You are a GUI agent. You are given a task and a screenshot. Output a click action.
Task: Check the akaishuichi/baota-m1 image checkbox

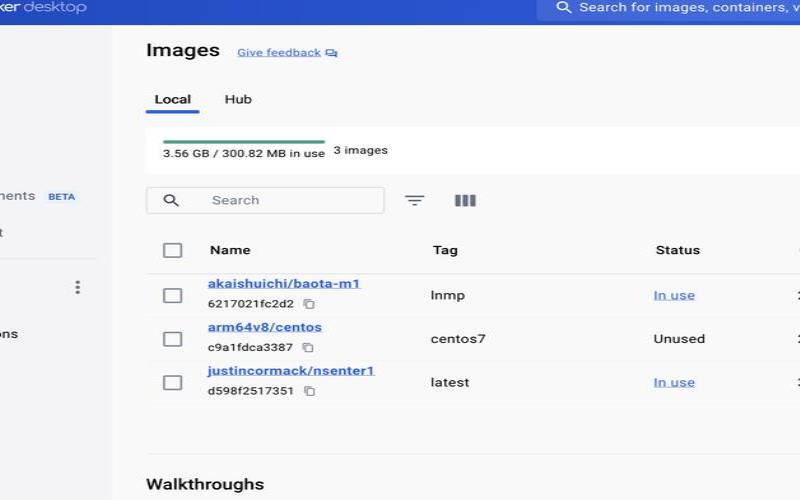[172, 295]
